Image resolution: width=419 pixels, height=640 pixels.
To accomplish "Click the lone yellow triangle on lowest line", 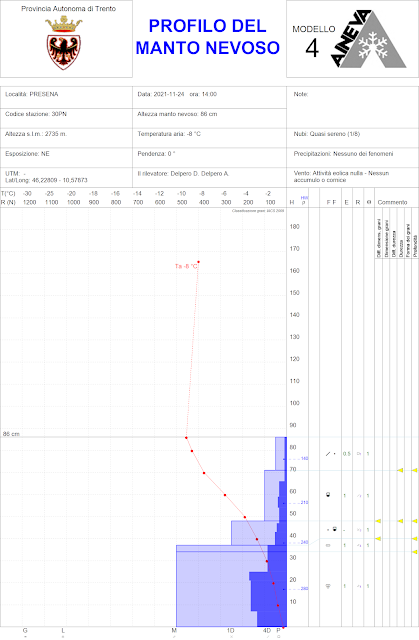I will pos(415,552).
